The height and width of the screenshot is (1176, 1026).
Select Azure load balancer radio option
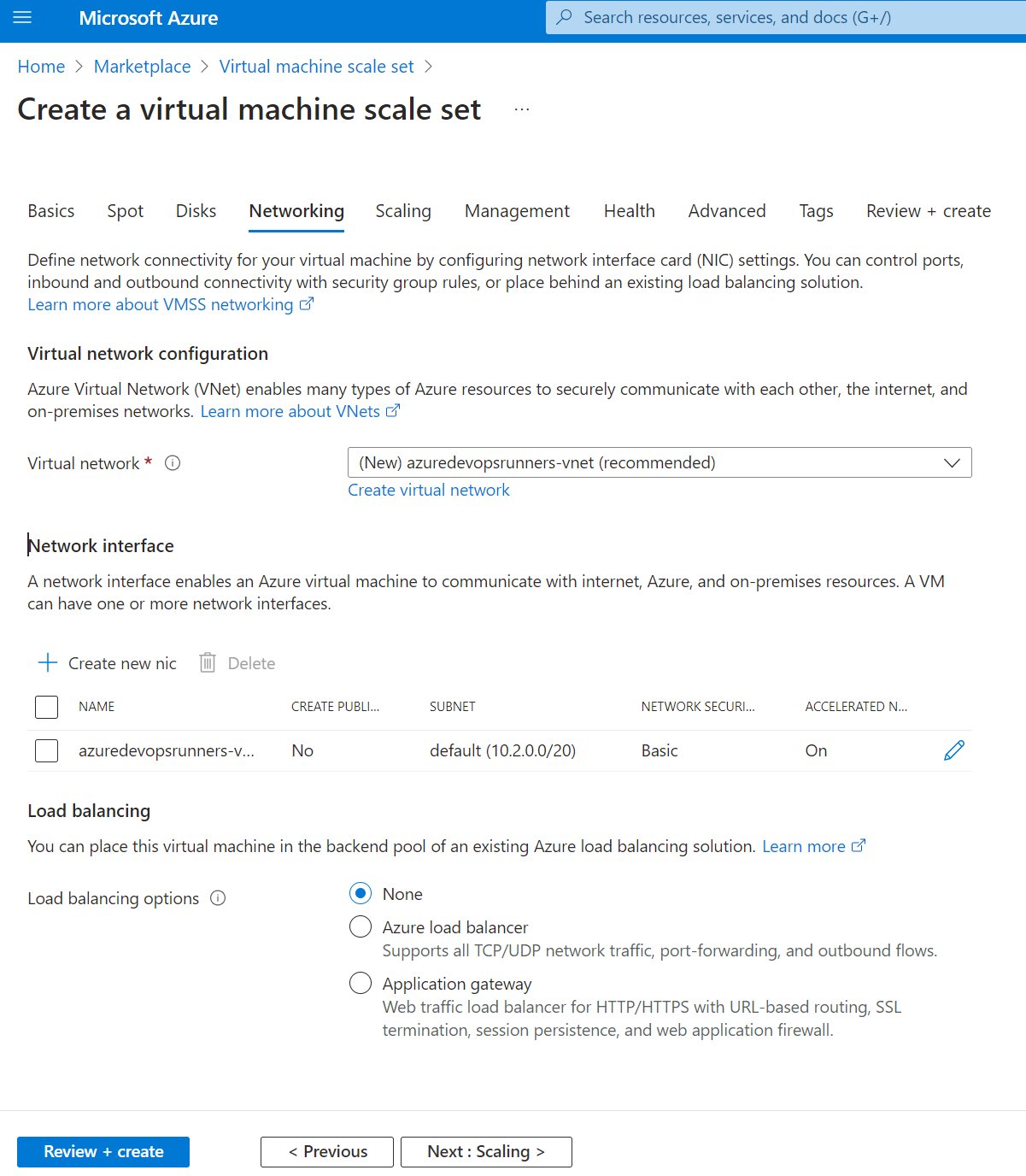[x=361, y=927]
